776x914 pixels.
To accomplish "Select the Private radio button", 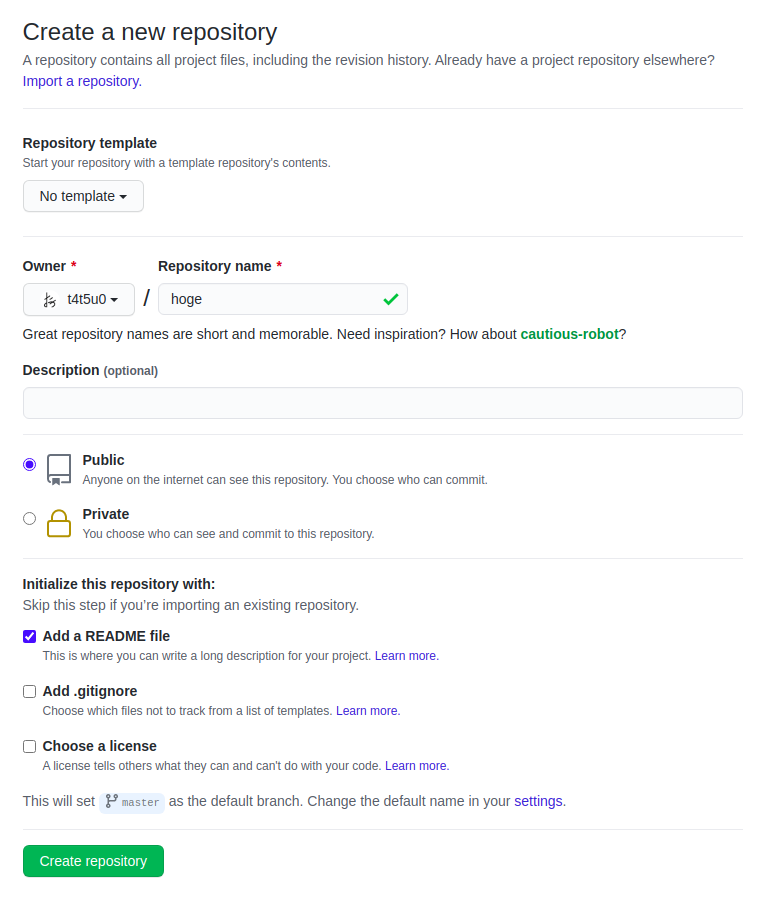I will (x=30, y=518).
